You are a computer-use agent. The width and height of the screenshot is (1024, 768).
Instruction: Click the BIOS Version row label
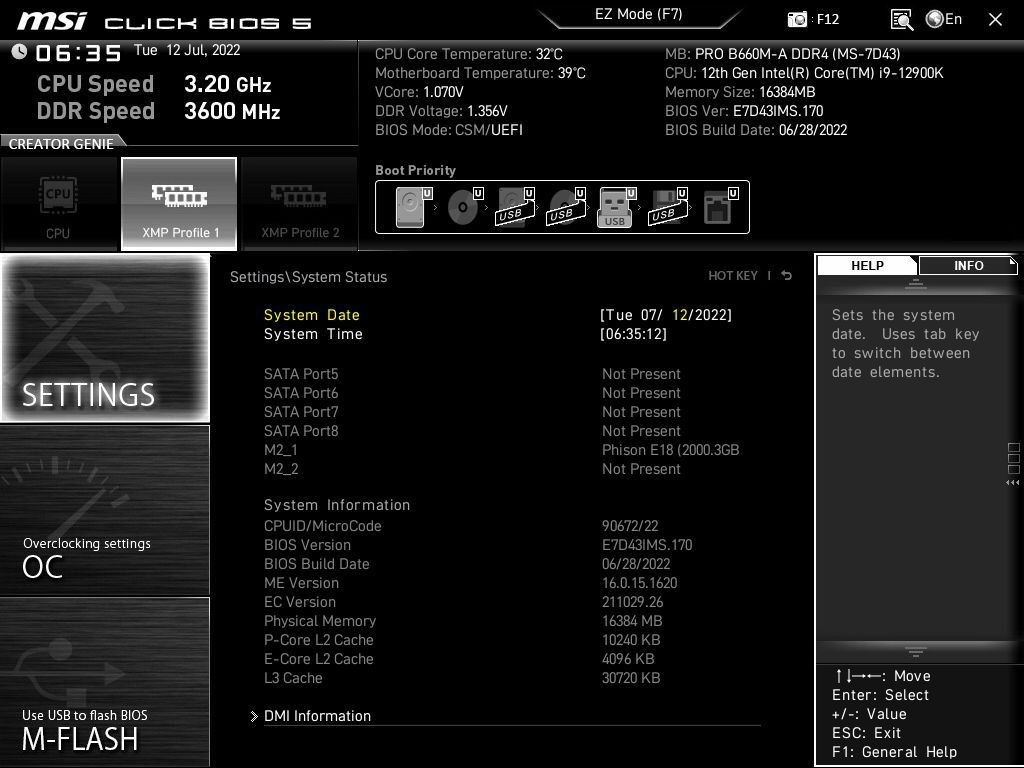(x=307, y=545)
